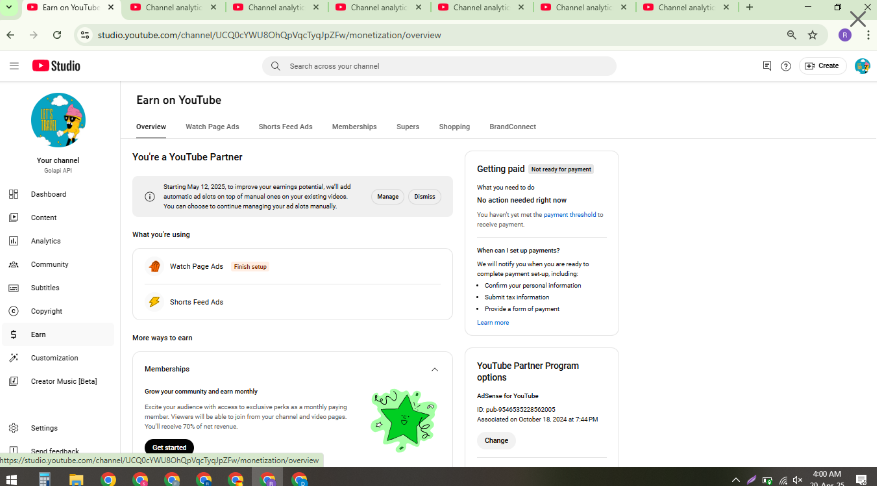Open File Explorer from taskbar

pyautogui.click(x=76, y=479)
